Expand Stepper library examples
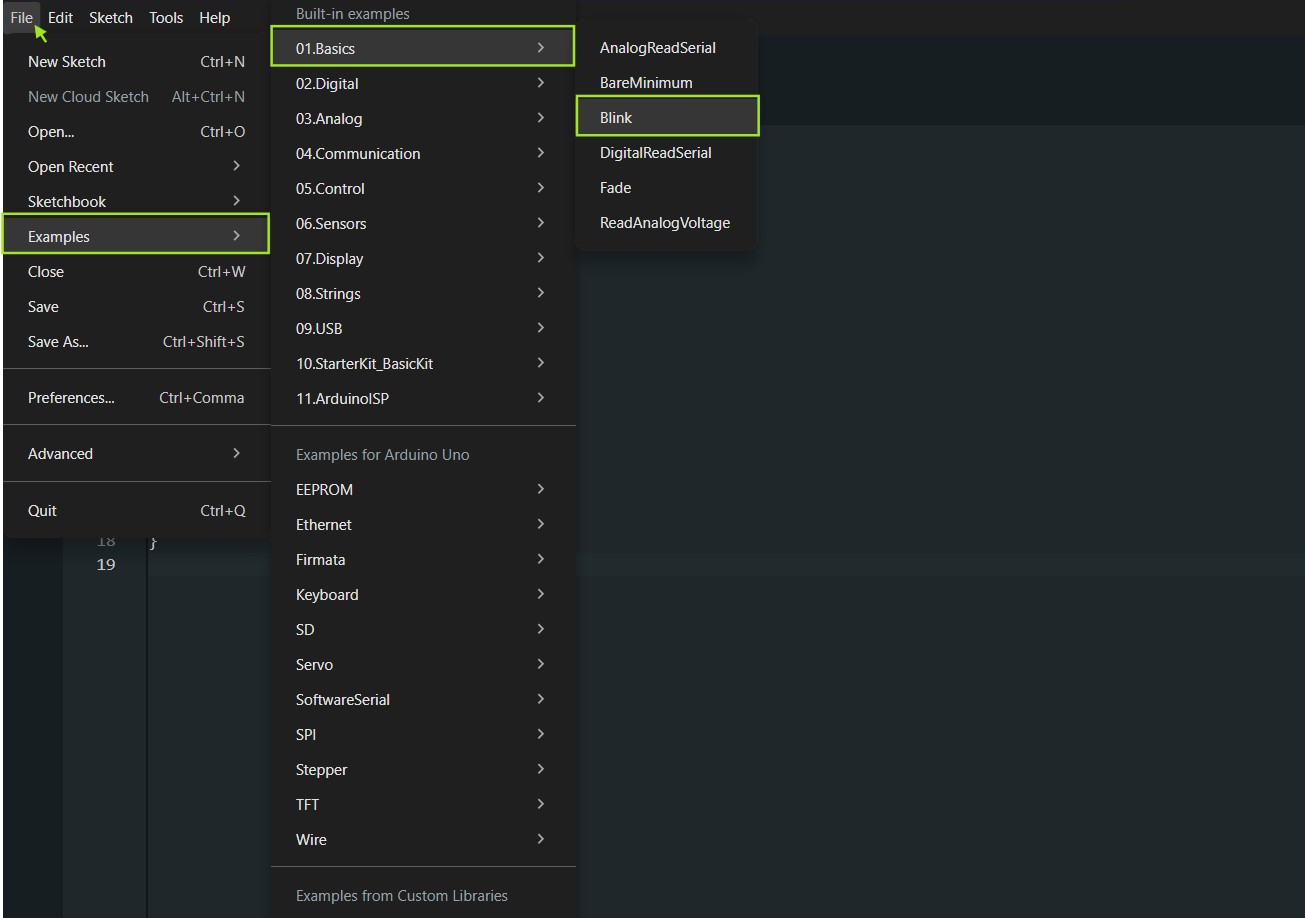The width and height of the screenshot is (1305, 918). (x=423, y=770)
